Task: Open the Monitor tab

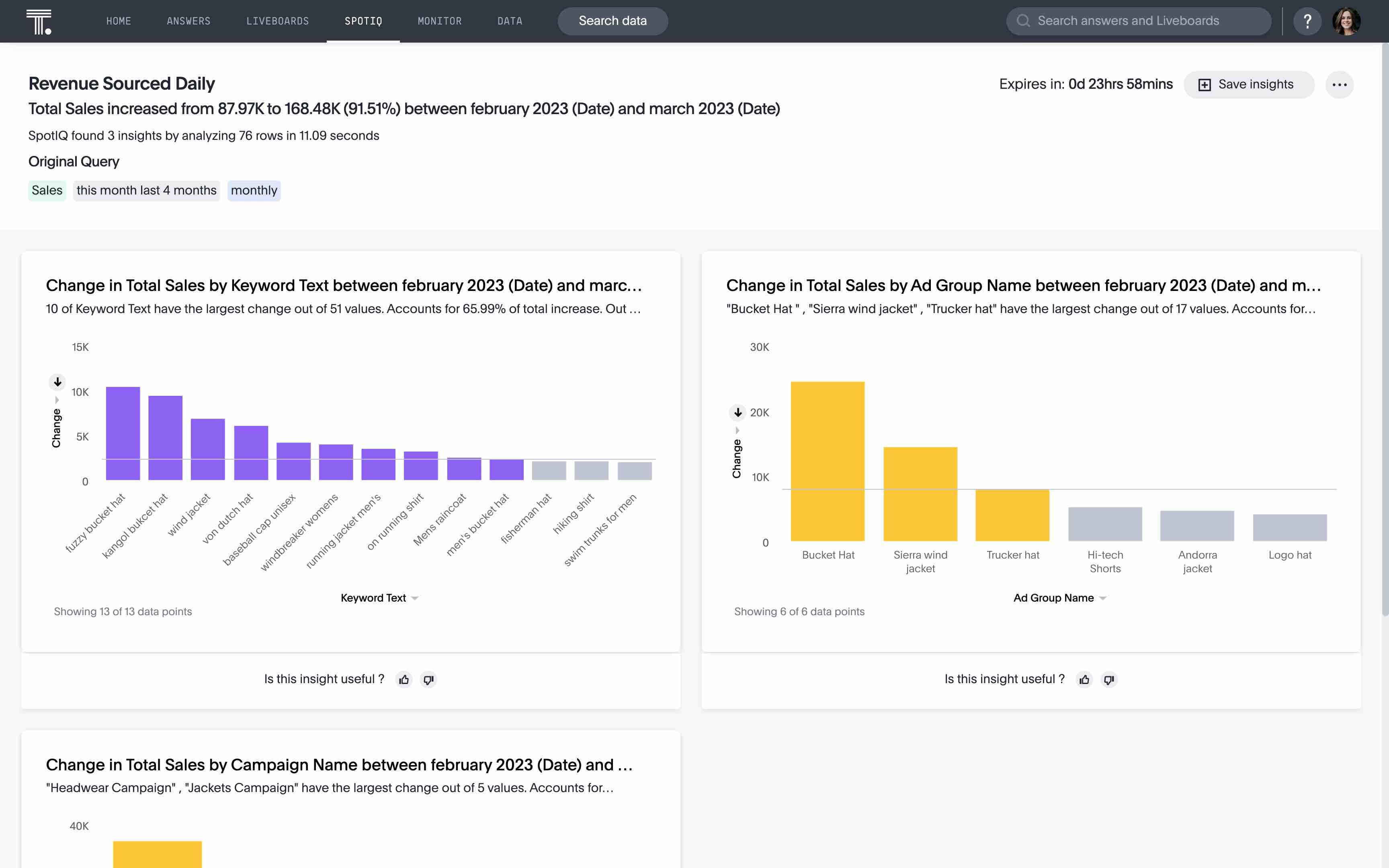Action: 440,21
